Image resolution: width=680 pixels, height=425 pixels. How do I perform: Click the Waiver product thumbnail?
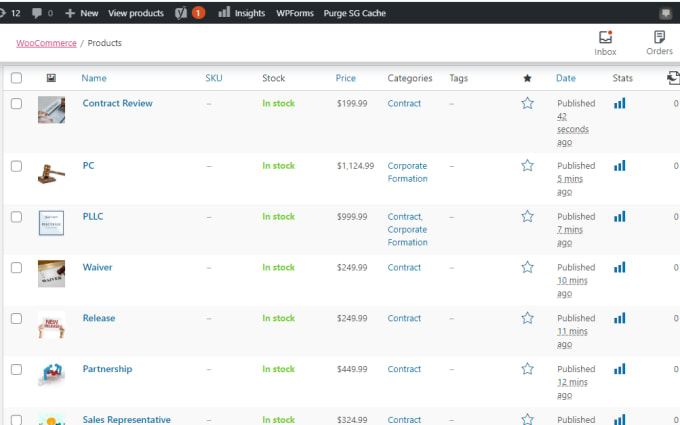coord(51,274)
